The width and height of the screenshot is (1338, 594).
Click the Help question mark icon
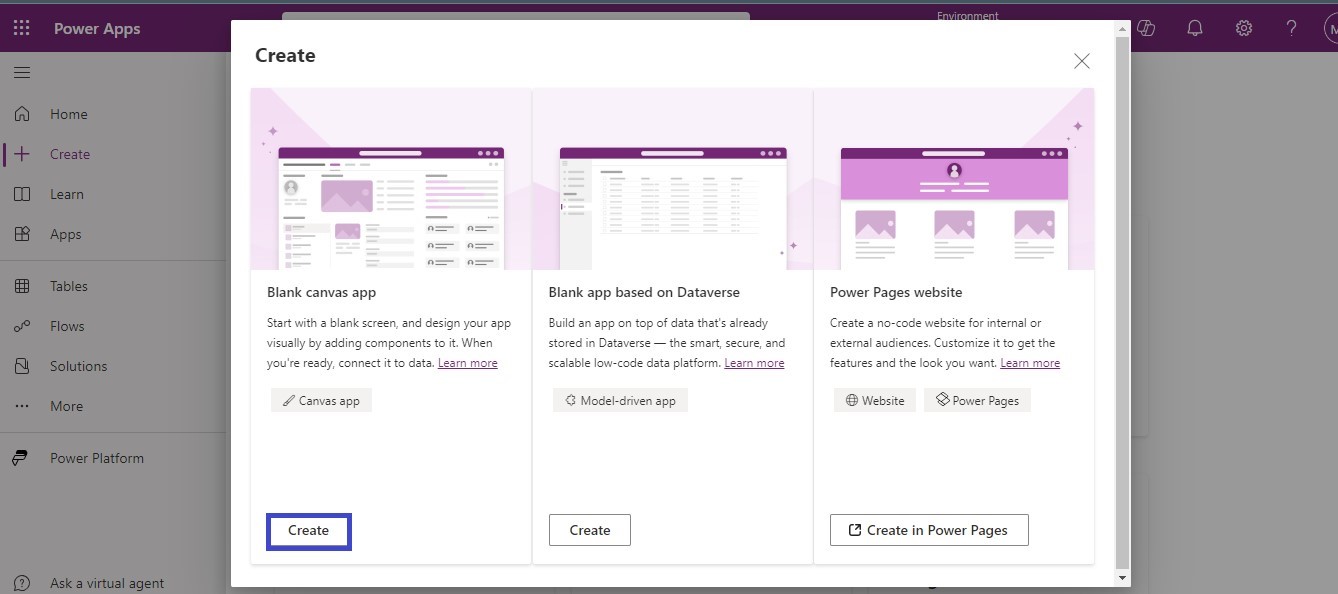pyautogui.click(x=1291, y=28)
